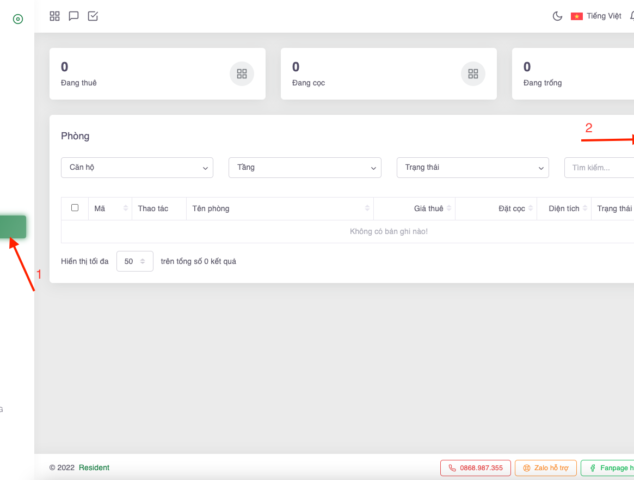Viewport: 634px width, 480px height.
Task: Click the Zalo hỗ trợ button
Action: [545, 467]
